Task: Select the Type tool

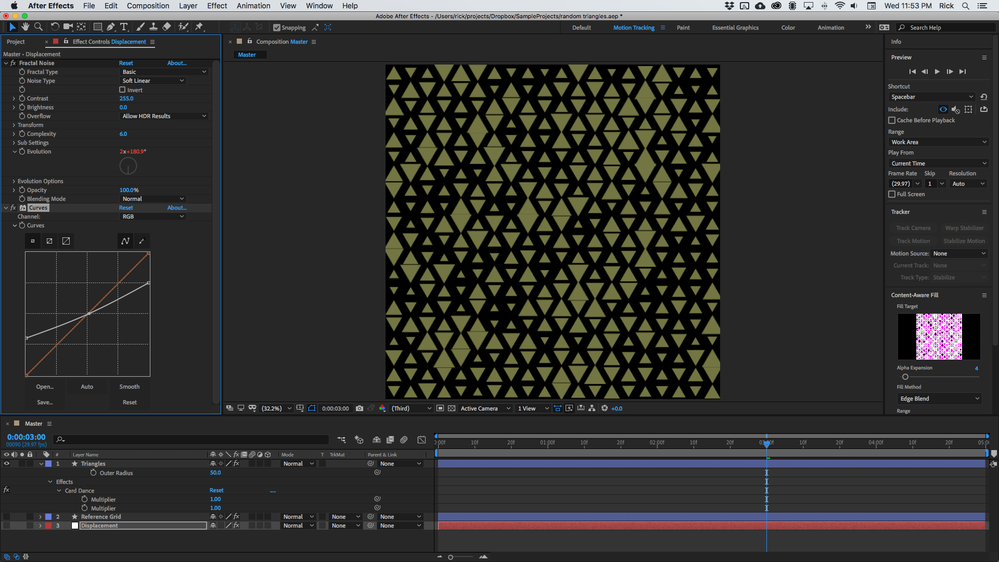Action: pos(124,27)
